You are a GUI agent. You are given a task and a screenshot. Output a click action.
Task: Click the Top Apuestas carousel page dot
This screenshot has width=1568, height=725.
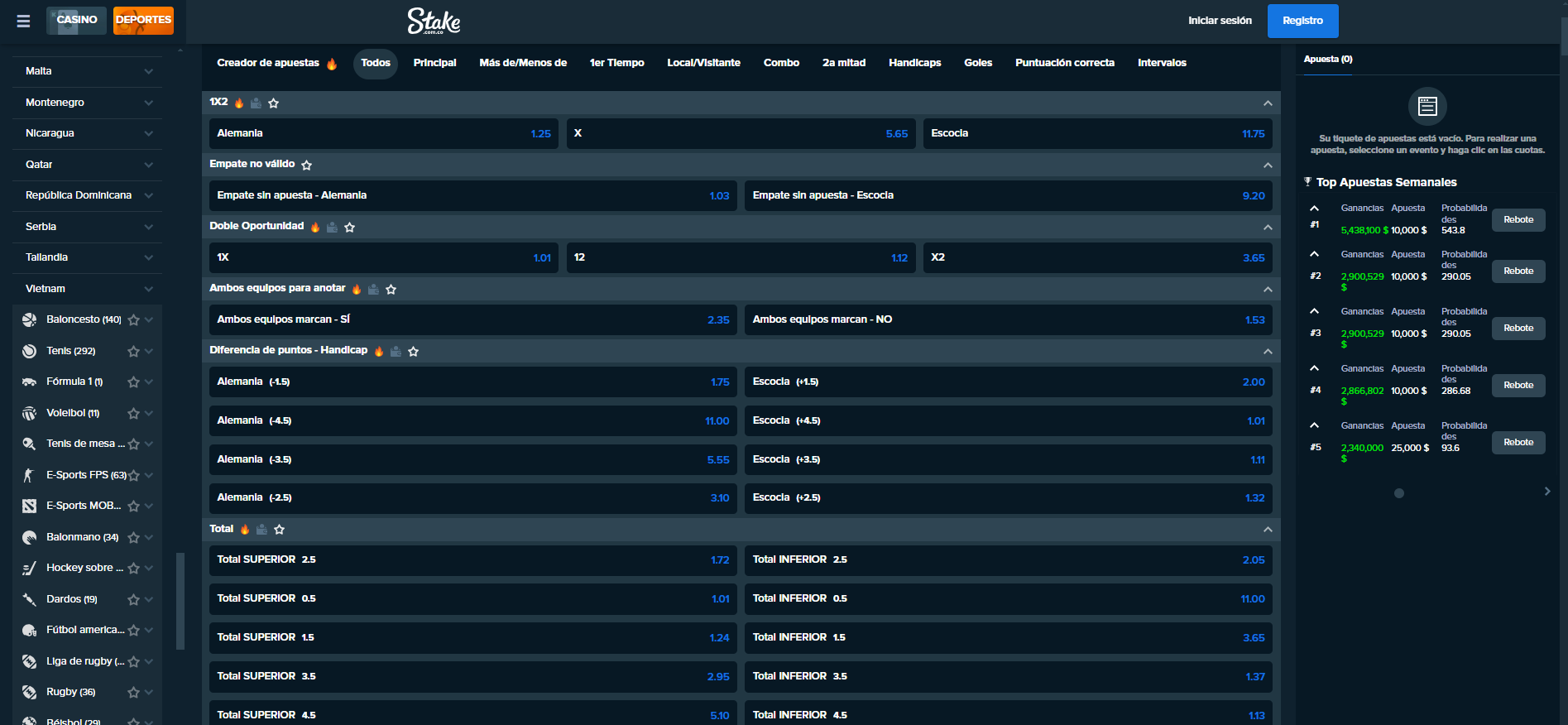pos(1398,493)
